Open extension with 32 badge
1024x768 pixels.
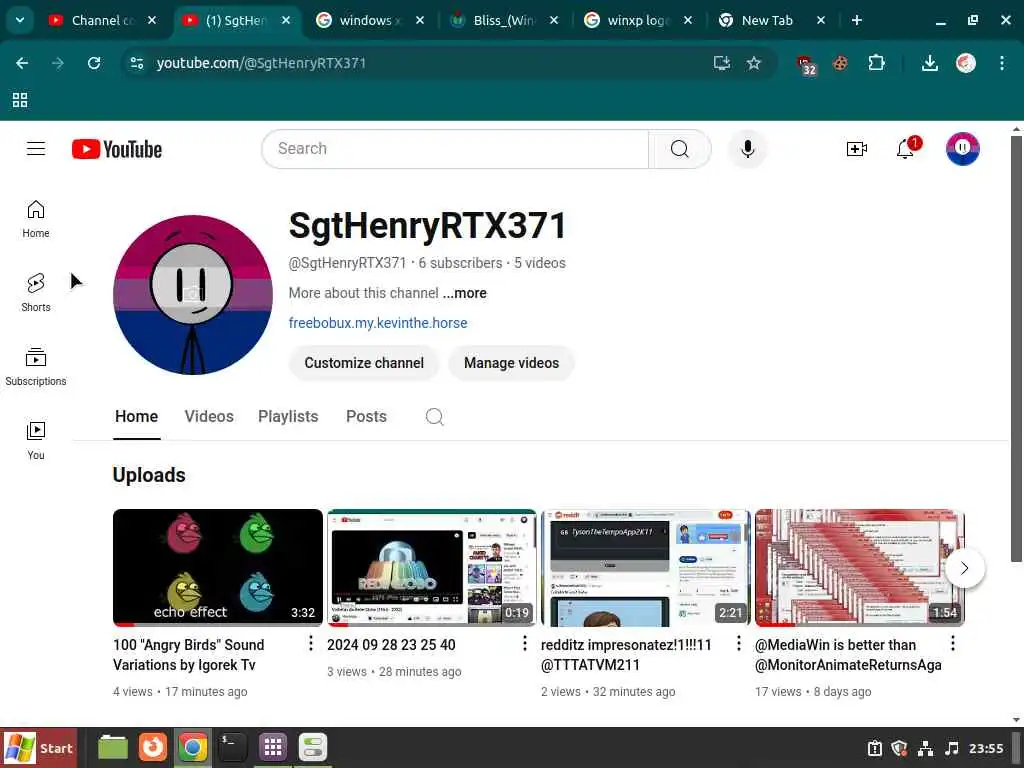[807, 64]
